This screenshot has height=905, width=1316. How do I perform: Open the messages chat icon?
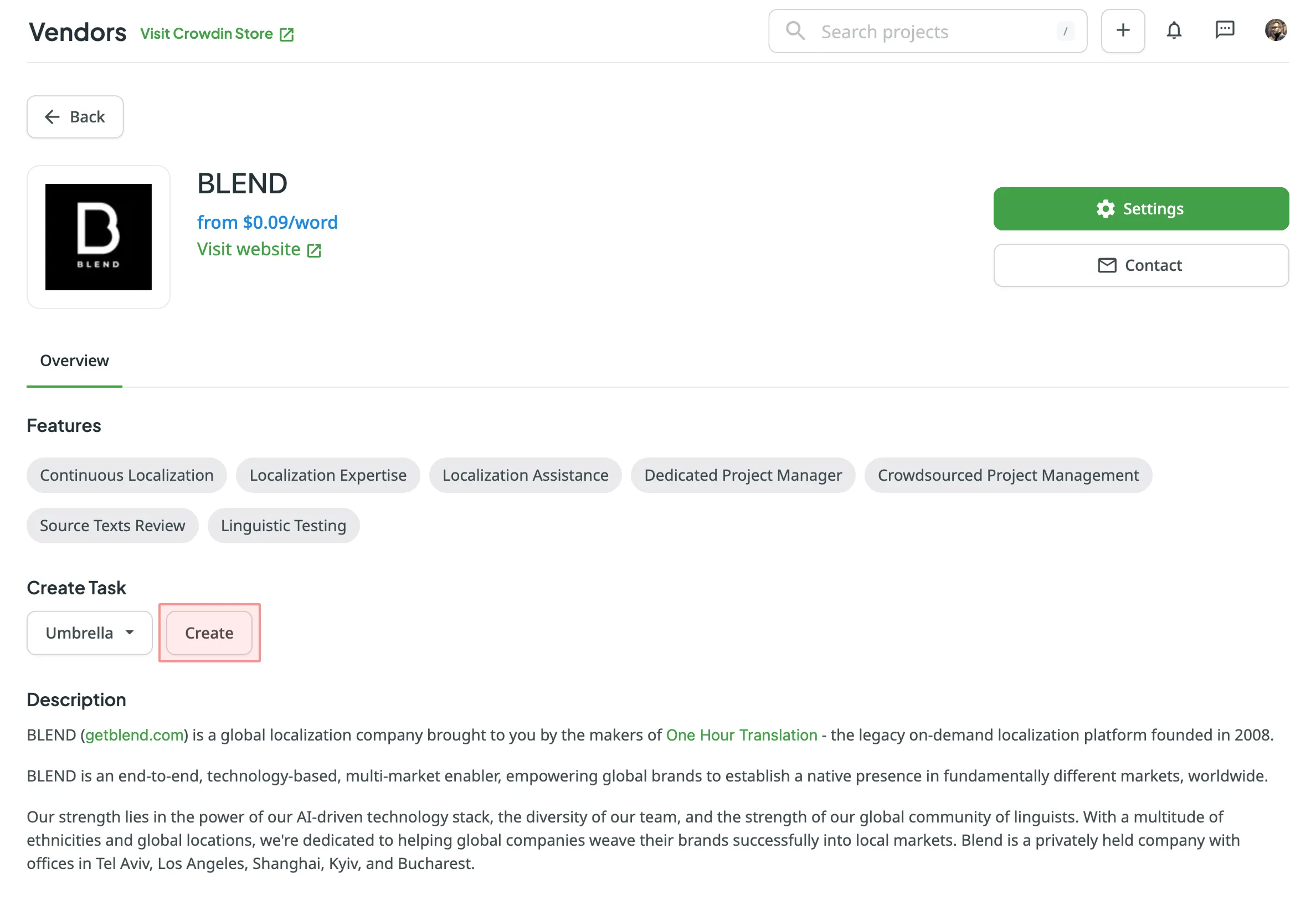[x=1224, y=30]
